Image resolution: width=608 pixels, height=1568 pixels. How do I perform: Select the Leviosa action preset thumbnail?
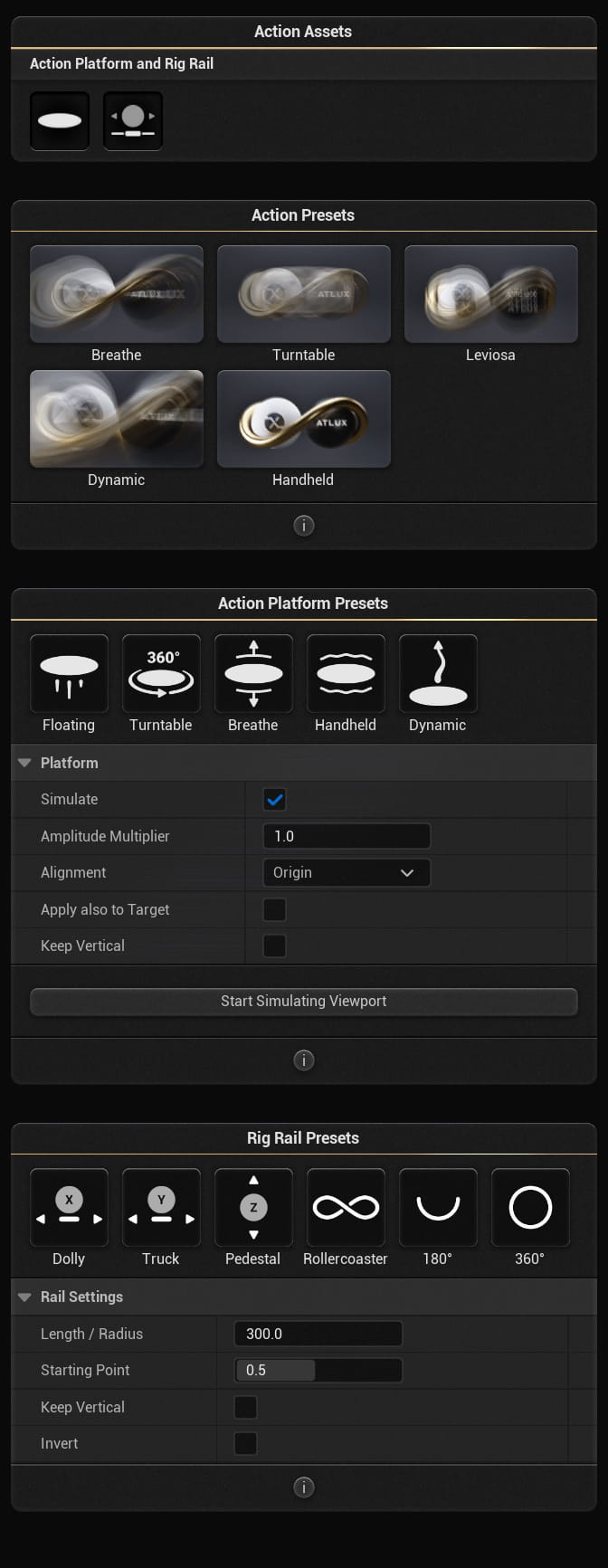490,294
